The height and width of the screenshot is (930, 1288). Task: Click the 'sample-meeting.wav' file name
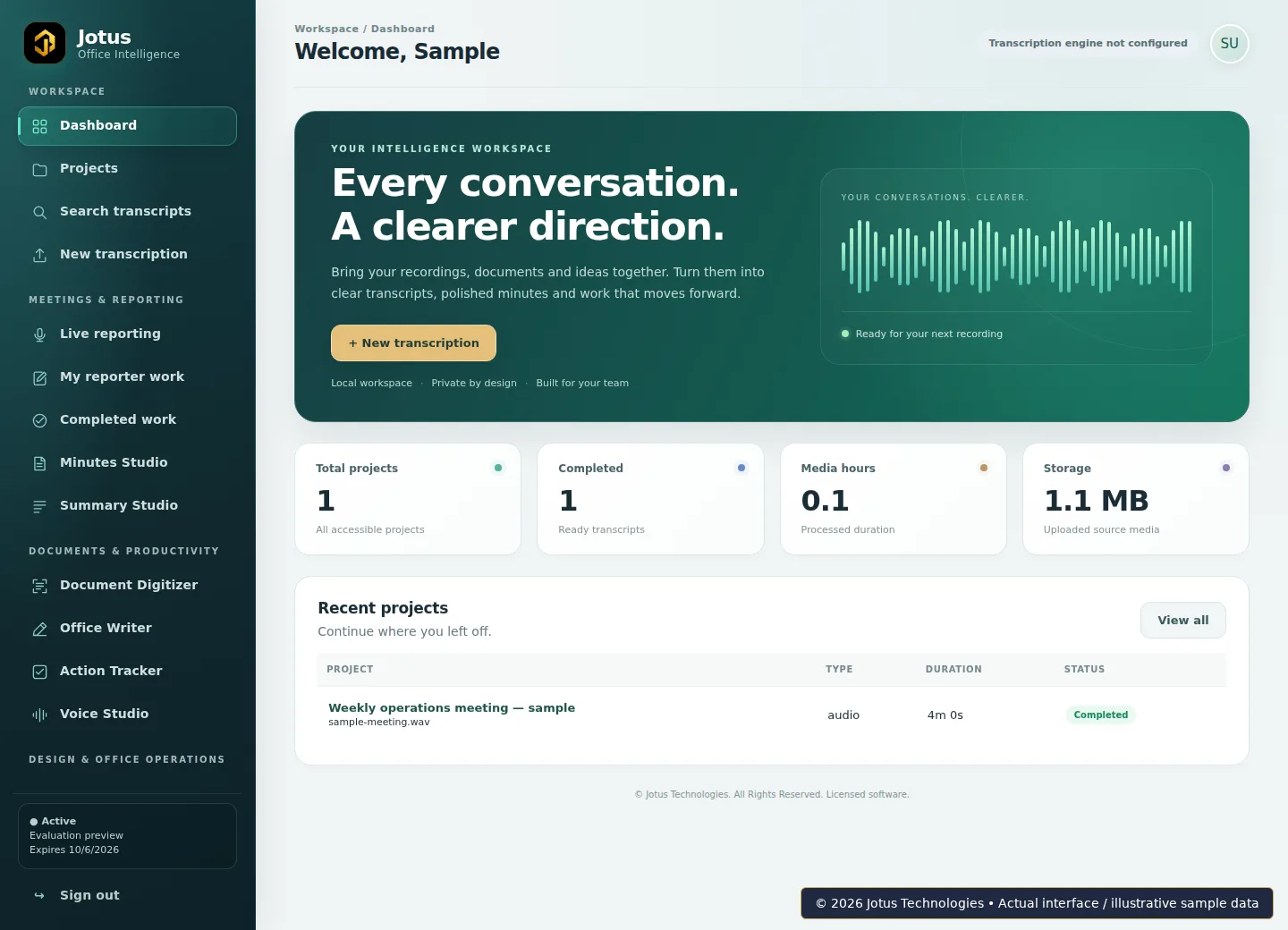pyautogui.click(x=379, y=723)
